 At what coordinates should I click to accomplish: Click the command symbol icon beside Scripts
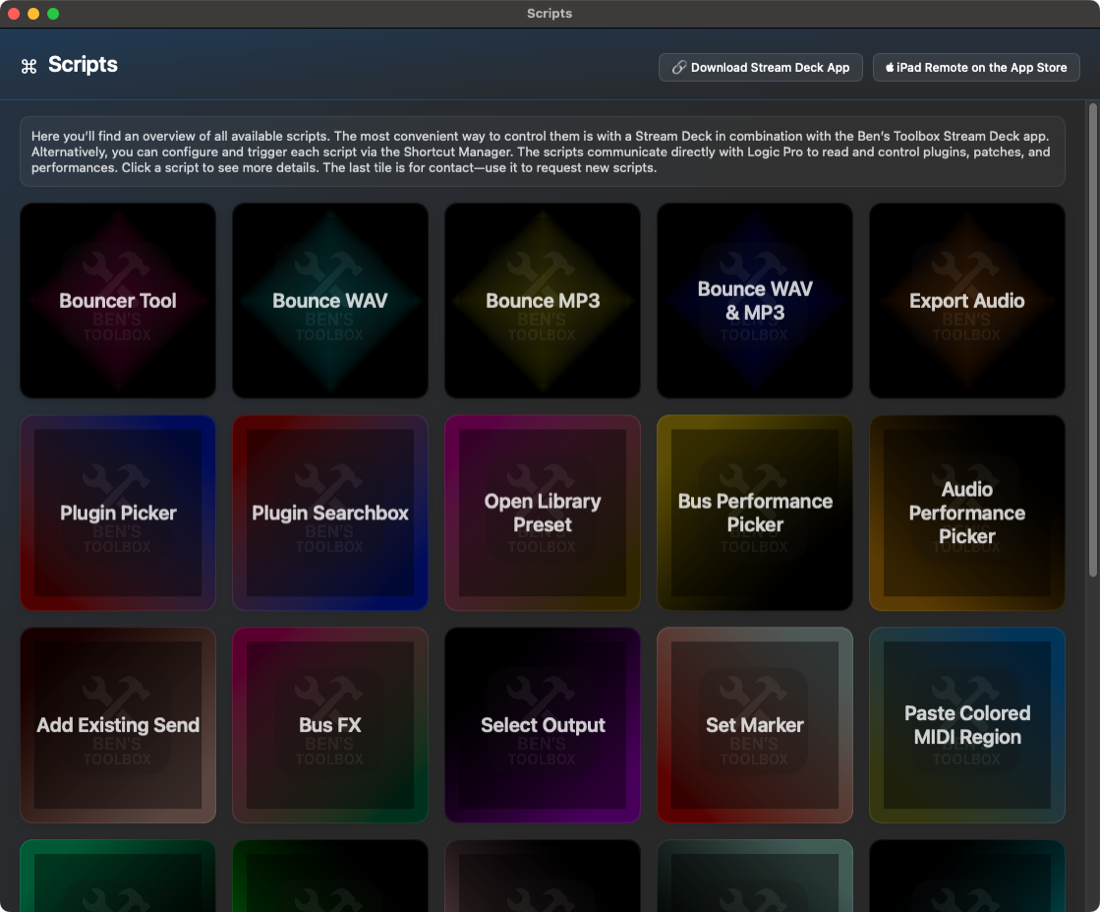[29, 67]
